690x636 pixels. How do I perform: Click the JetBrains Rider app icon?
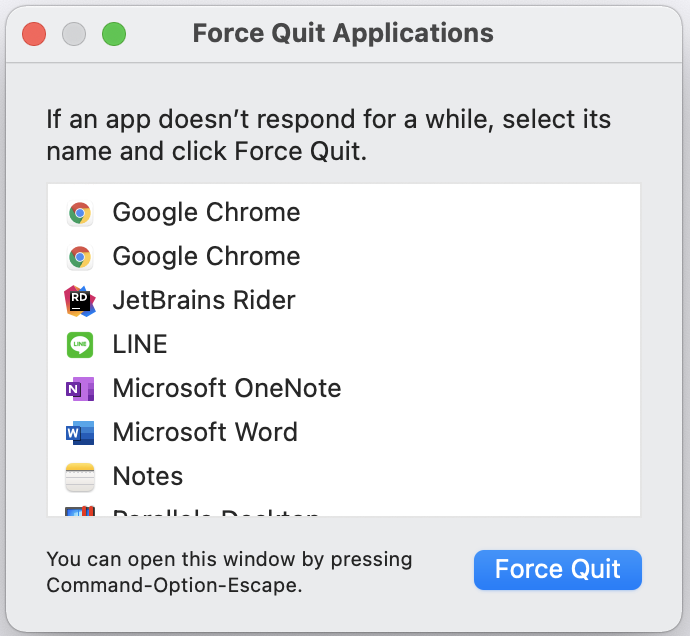79,301
